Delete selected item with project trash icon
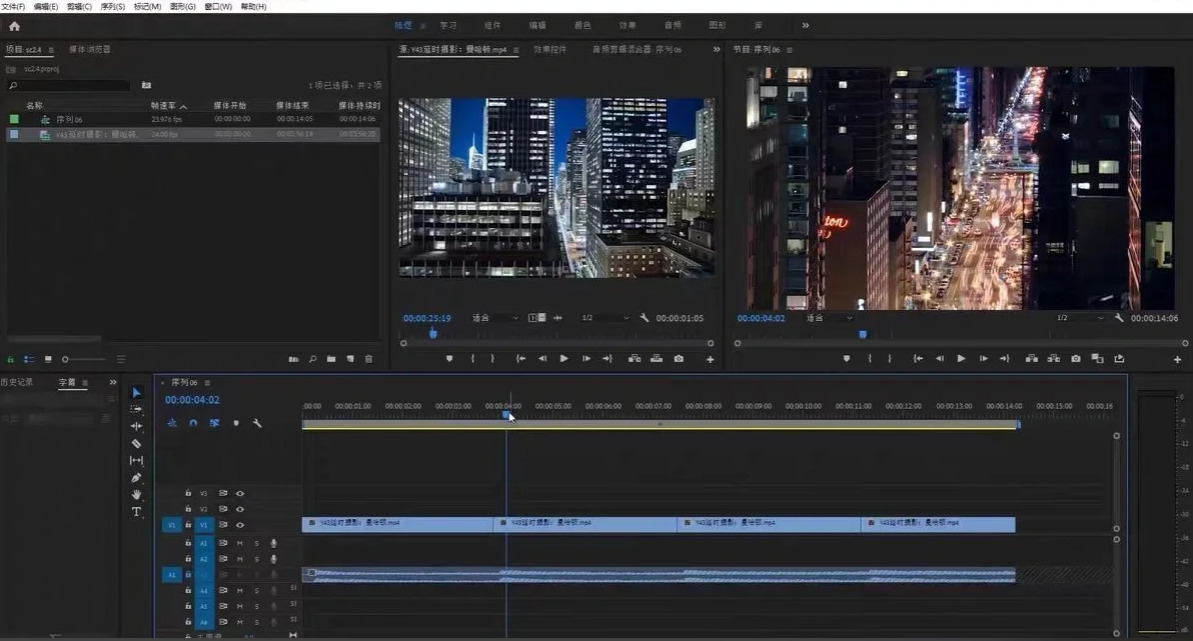This screenshot has width=1193, height=641. pyautogui.click(x=369, y=359)
